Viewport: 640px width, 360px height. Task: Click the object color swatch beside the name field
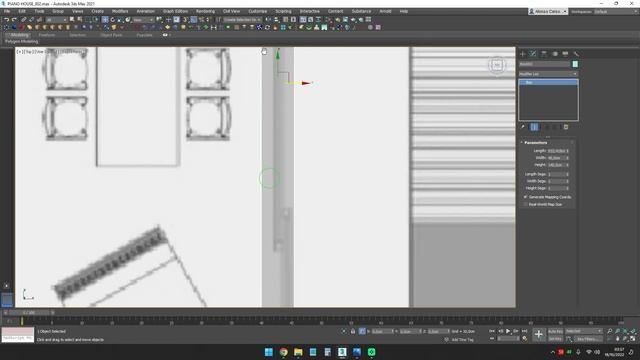[575, 64]
